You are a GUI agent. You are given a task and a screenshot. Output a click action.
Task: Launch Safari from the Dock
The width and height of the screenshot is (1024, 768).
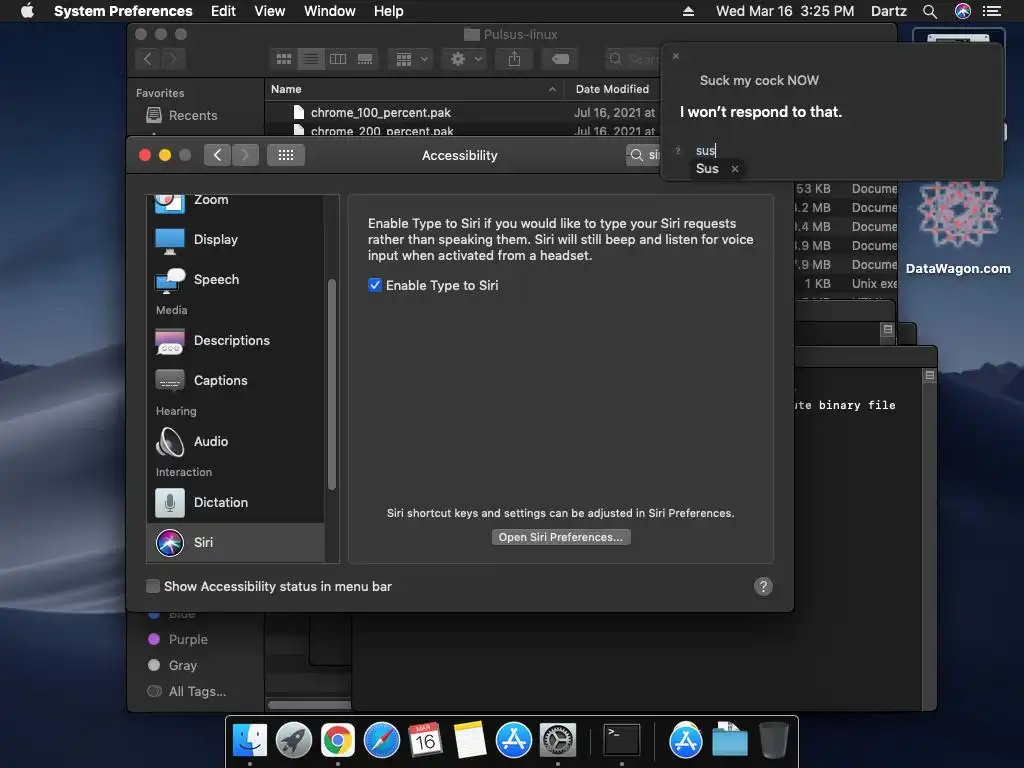(382, 741)
